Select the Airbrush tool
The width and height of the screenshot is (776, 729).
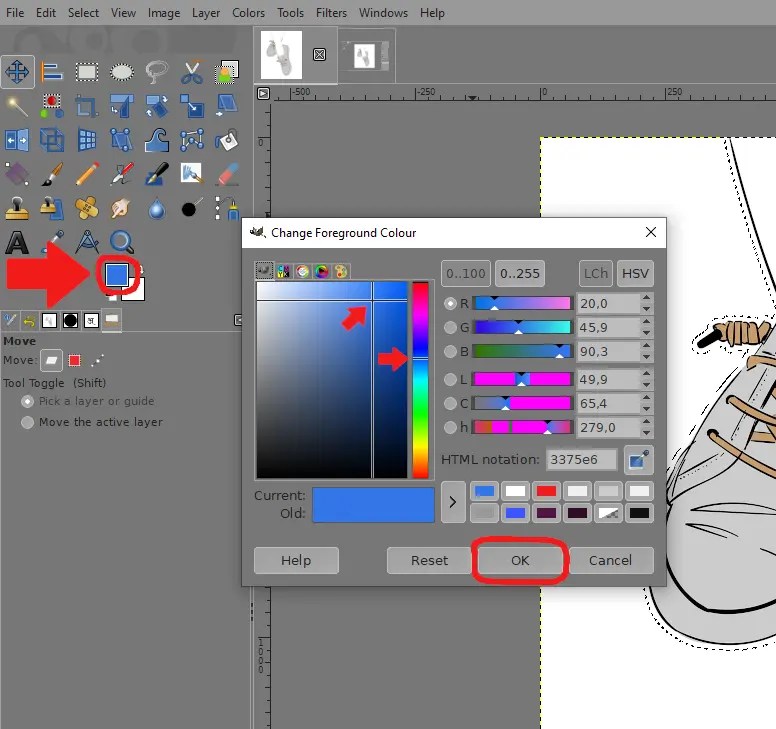click(122, 174)
